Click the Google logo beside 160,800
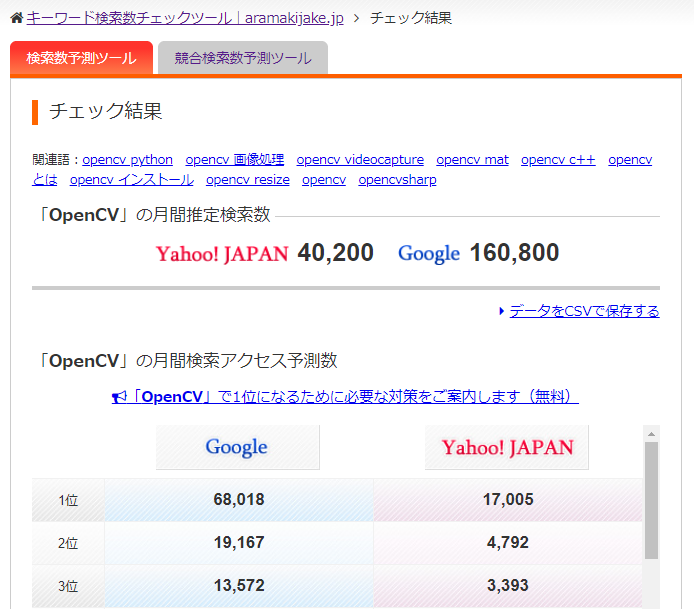The width and height of the screenshot is (694, 609). tap(429, 254)
